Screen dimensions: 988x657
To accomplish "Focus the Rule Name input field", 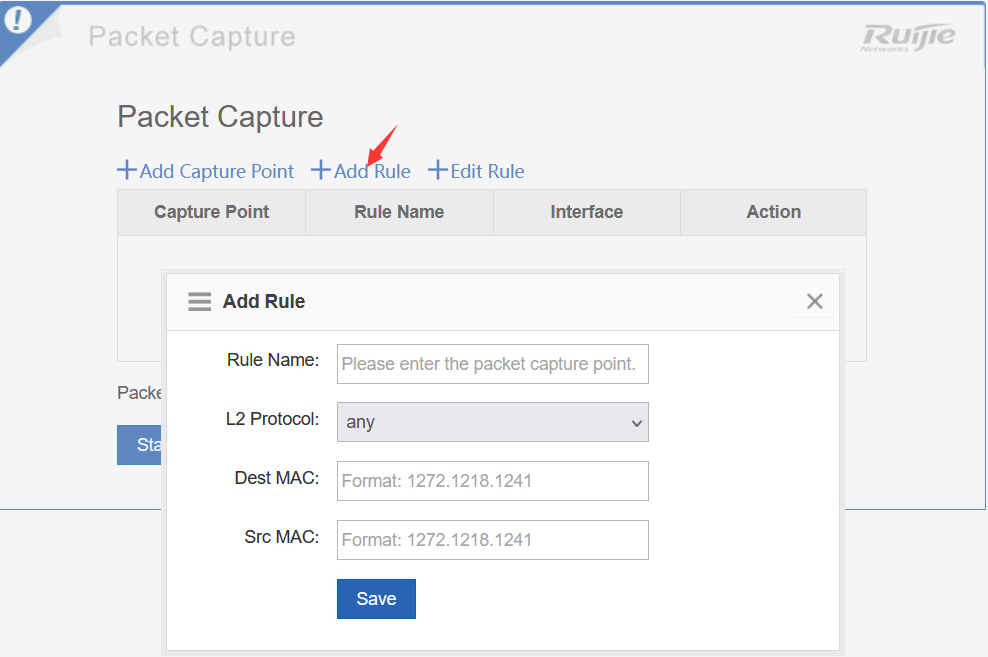I will [x=492, y=364].
